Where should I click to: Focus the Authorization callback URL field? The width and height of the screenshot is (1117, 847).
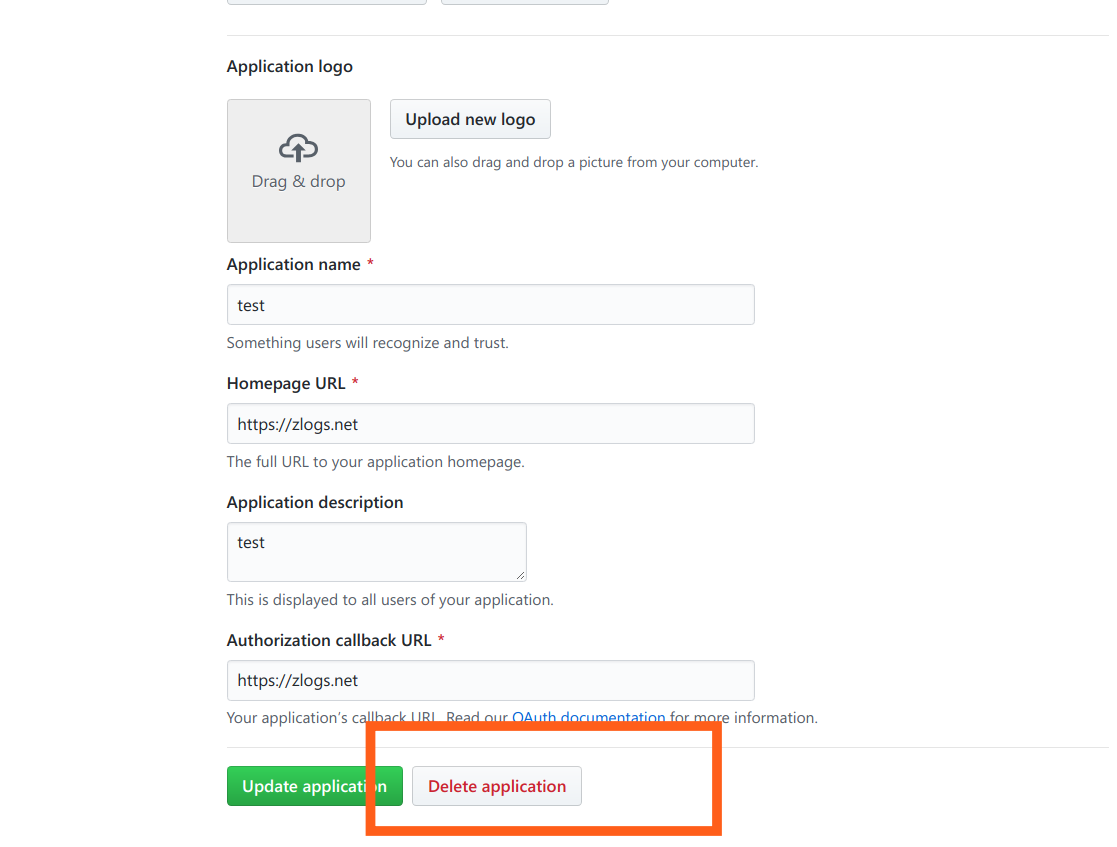490,680
